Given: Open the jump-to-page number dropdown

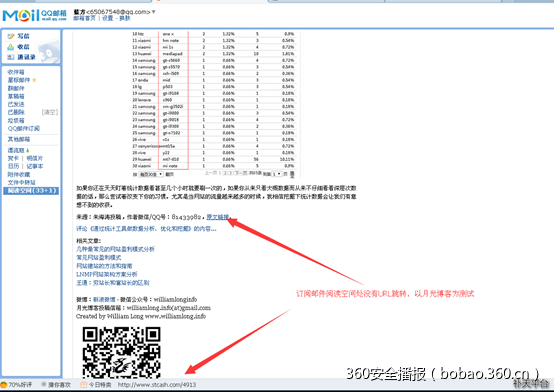Looking at the screenshot, I should (277, 174).
